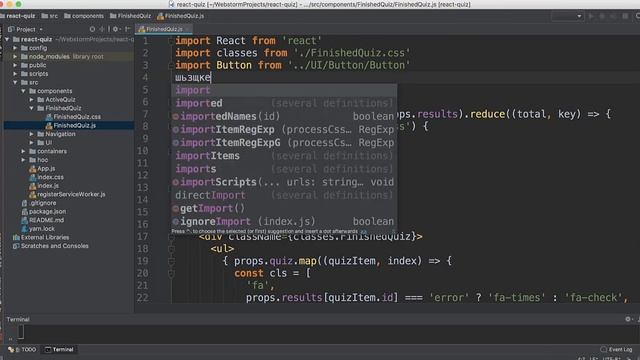Collapse the components folder

point(23,91)
